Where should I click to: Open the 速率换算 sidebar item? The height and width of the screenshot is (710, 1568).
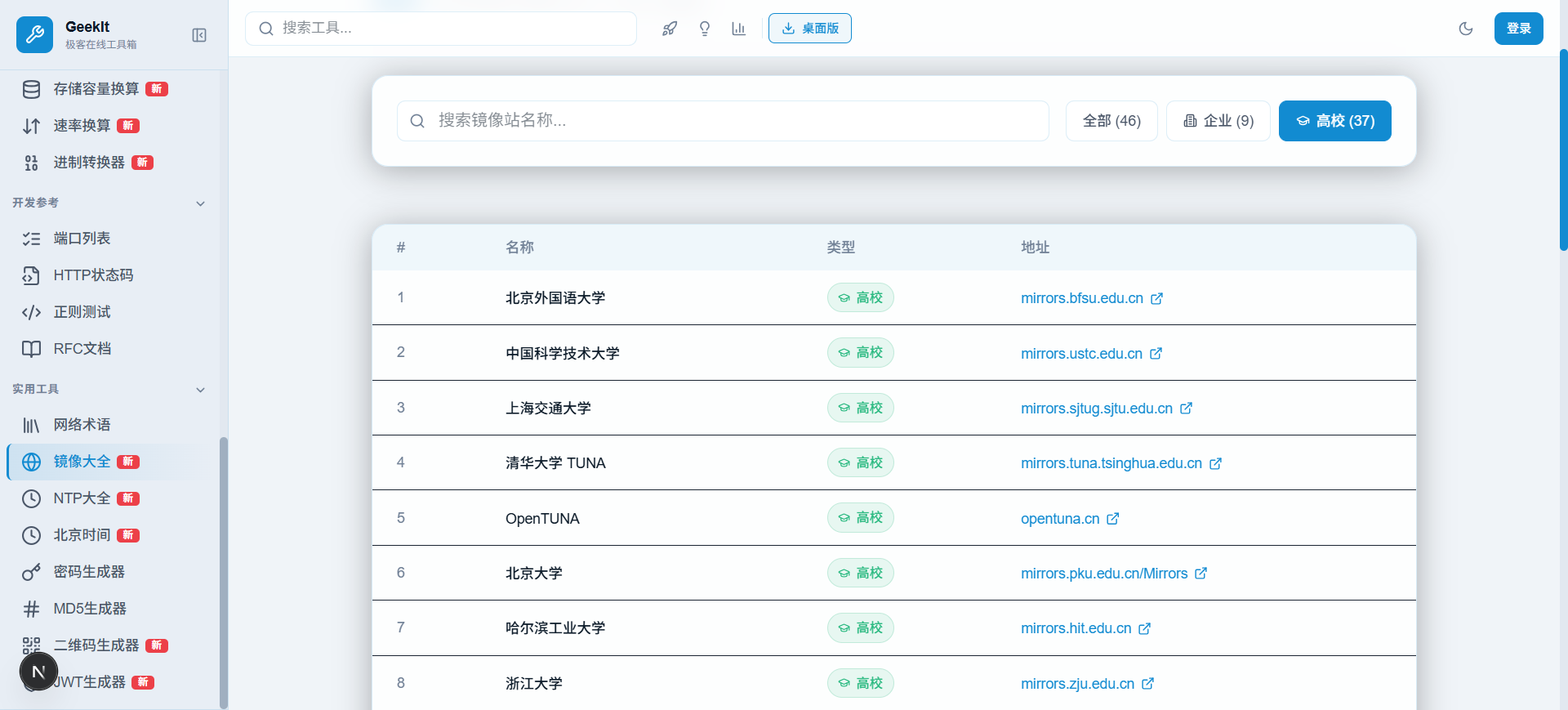[x=110, y=126]
